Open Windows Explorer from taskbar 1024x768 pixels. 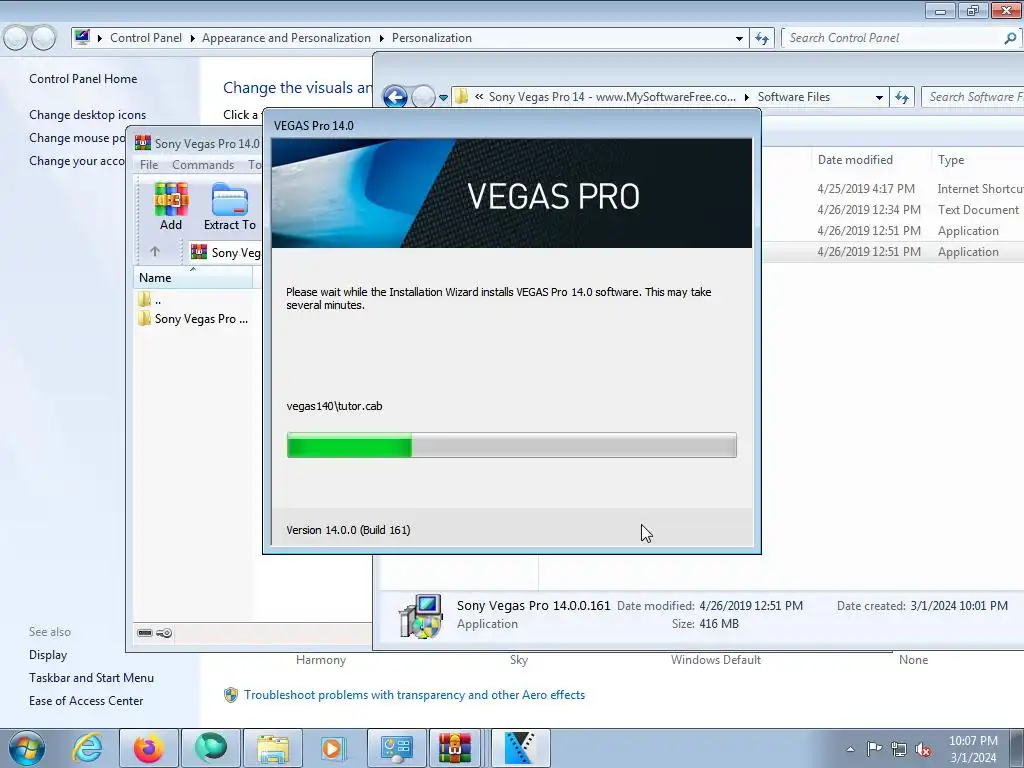point(272,748)
